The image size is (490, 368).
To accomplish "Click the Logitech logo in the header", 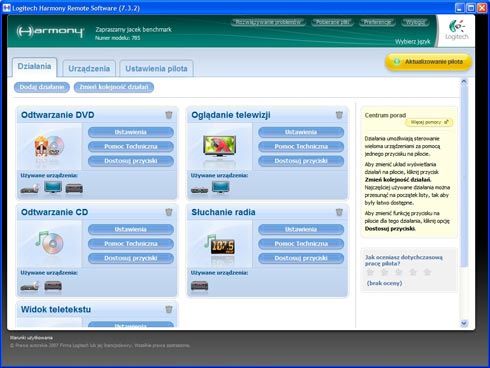I will coord(457,30).
